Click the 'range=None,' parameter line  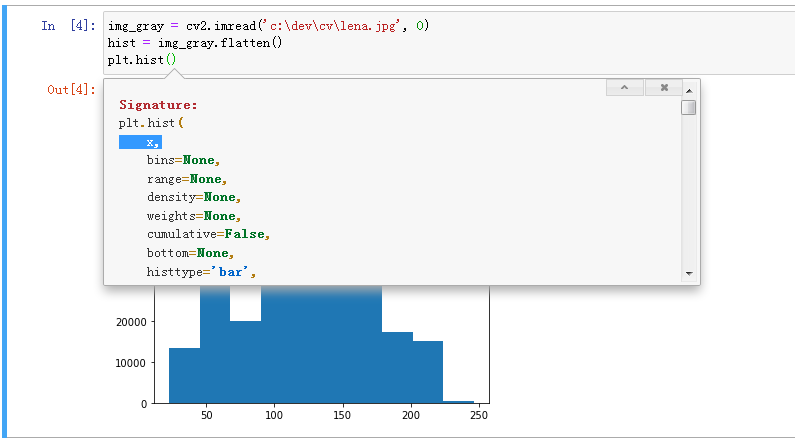click(187, 179)
